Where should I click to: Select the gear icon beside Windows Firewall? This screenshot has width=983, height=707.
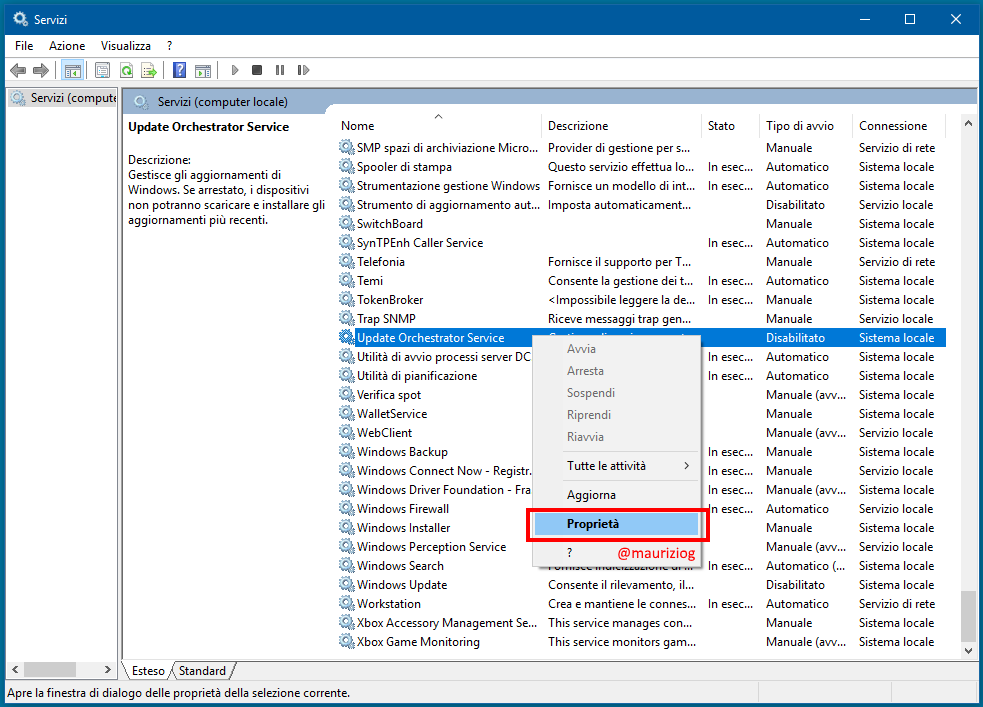point(346,508)
